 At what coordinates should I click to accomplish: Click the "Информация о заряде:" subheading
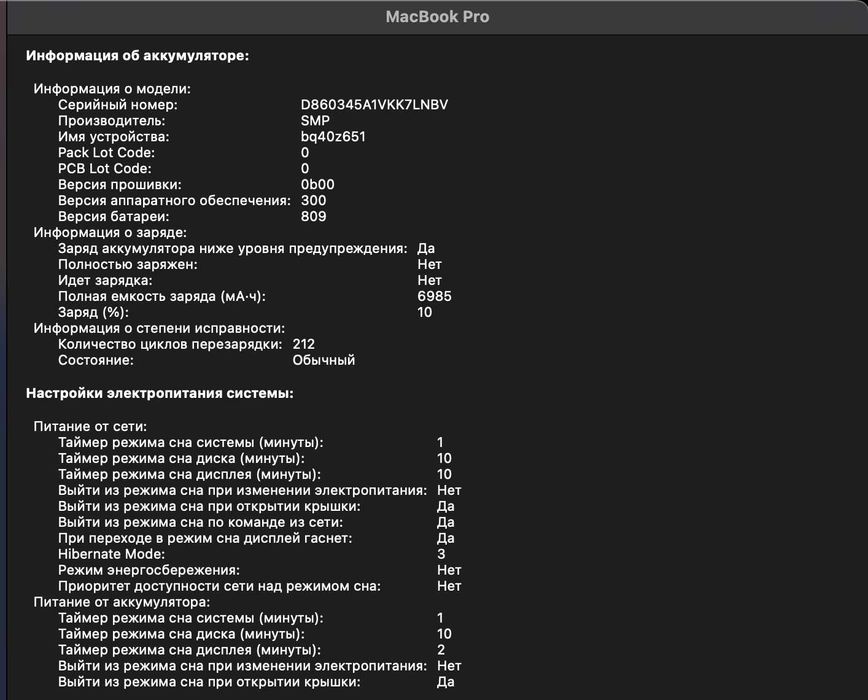110,232
